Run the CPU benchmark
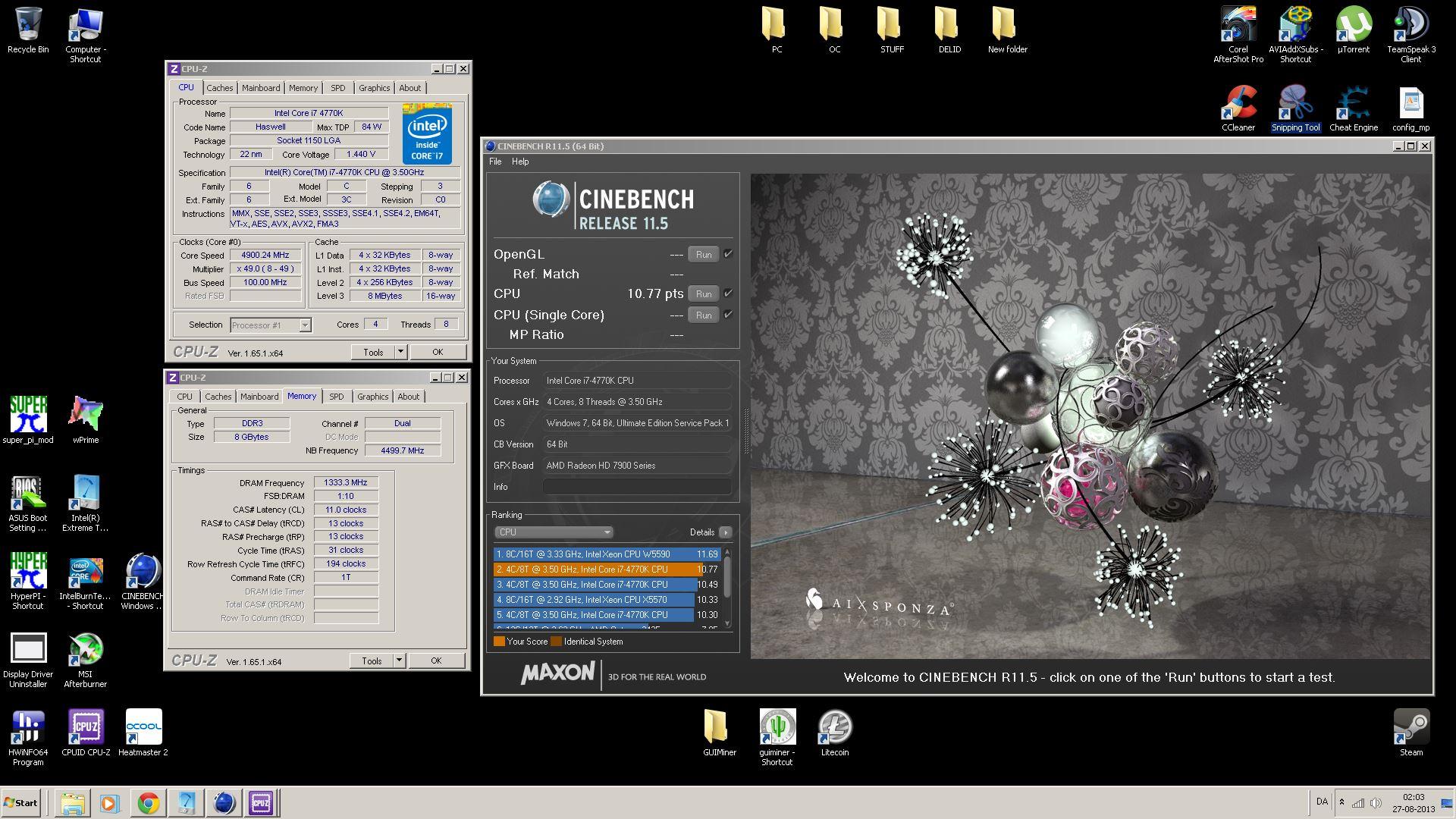Image resolution: width=1456 pixels, height=819 pixels. point(704,294)
